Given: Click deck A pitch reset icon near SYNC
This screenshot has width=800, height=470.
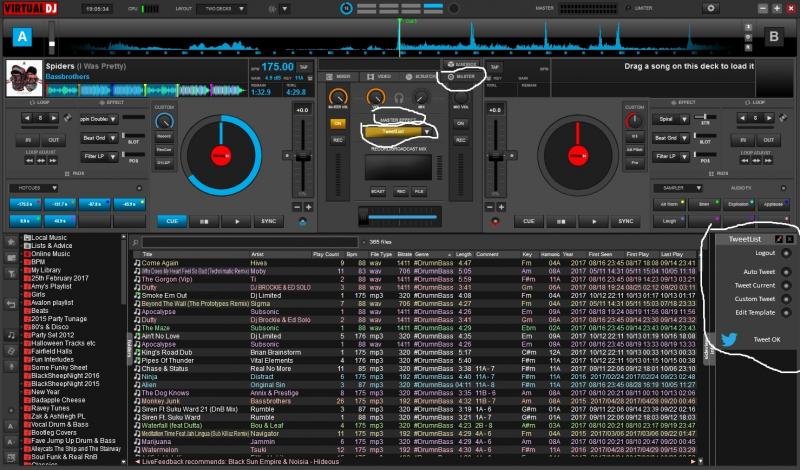Looking at the screenshot, I should coord(303,221).
